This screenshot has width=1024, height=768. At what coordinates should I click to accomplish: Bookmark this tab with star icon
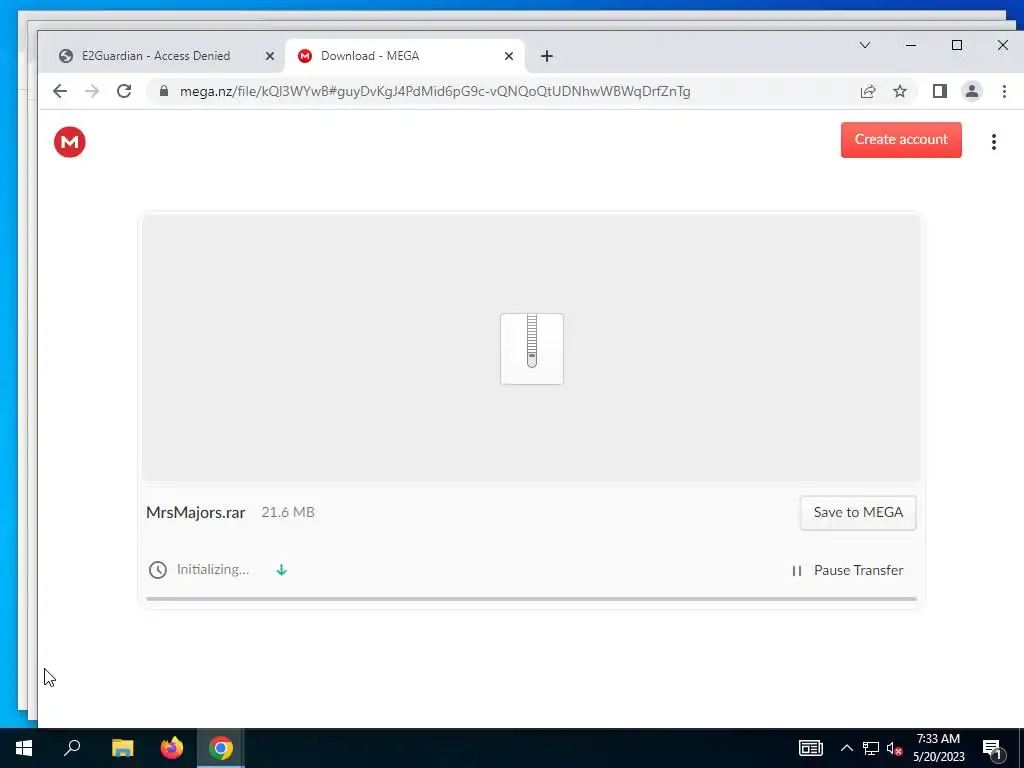tap(900, 91)
